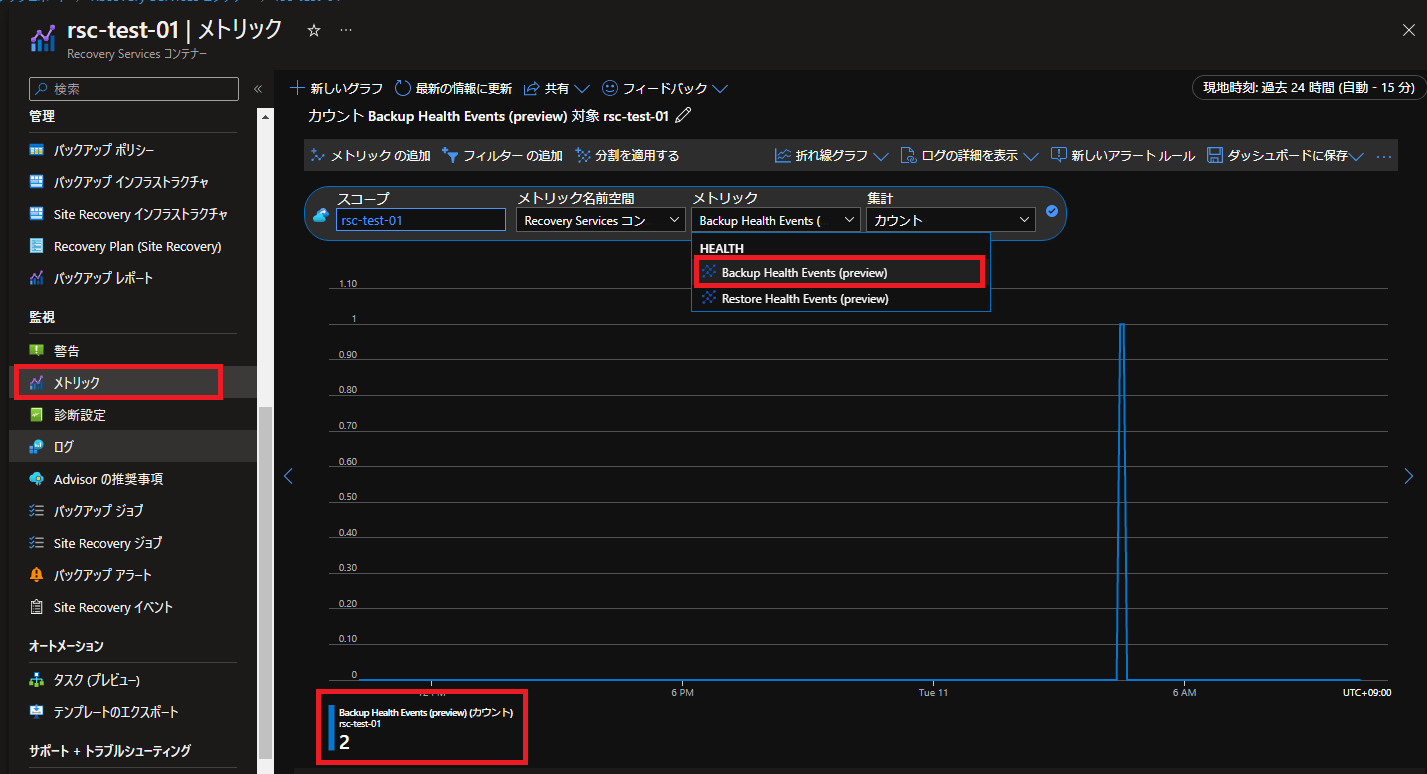1427x774 pixels.
Task: Open the 集計 カウント combo box
Action: pyautogui.click(x=951, y=220)
